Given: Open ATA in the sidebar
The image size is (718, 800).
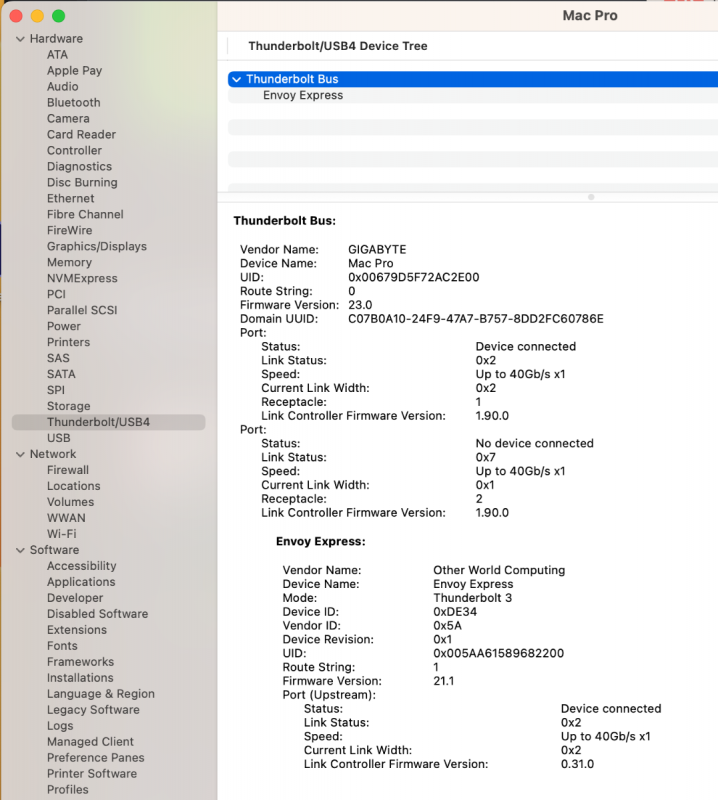Looking at the screenshot, I should click(x=57, y=55).
